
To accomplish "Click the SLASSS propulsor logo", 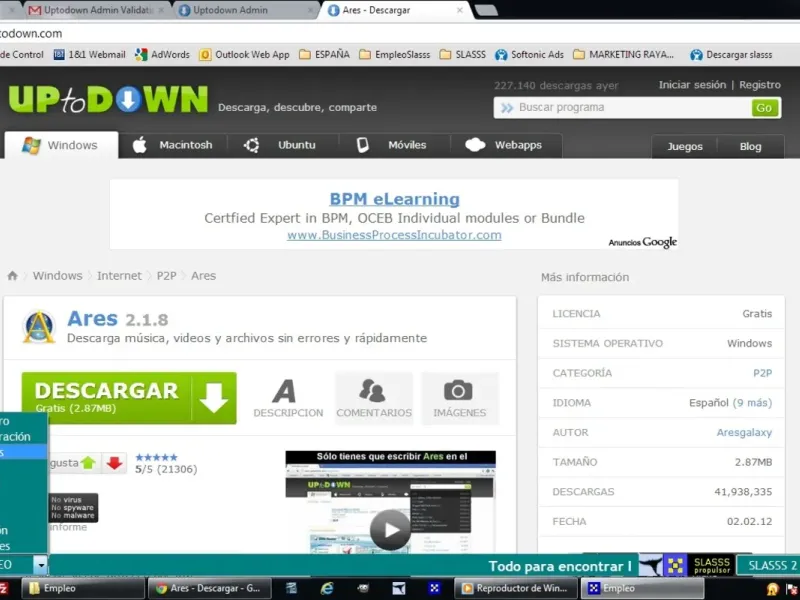I will 712,565.
